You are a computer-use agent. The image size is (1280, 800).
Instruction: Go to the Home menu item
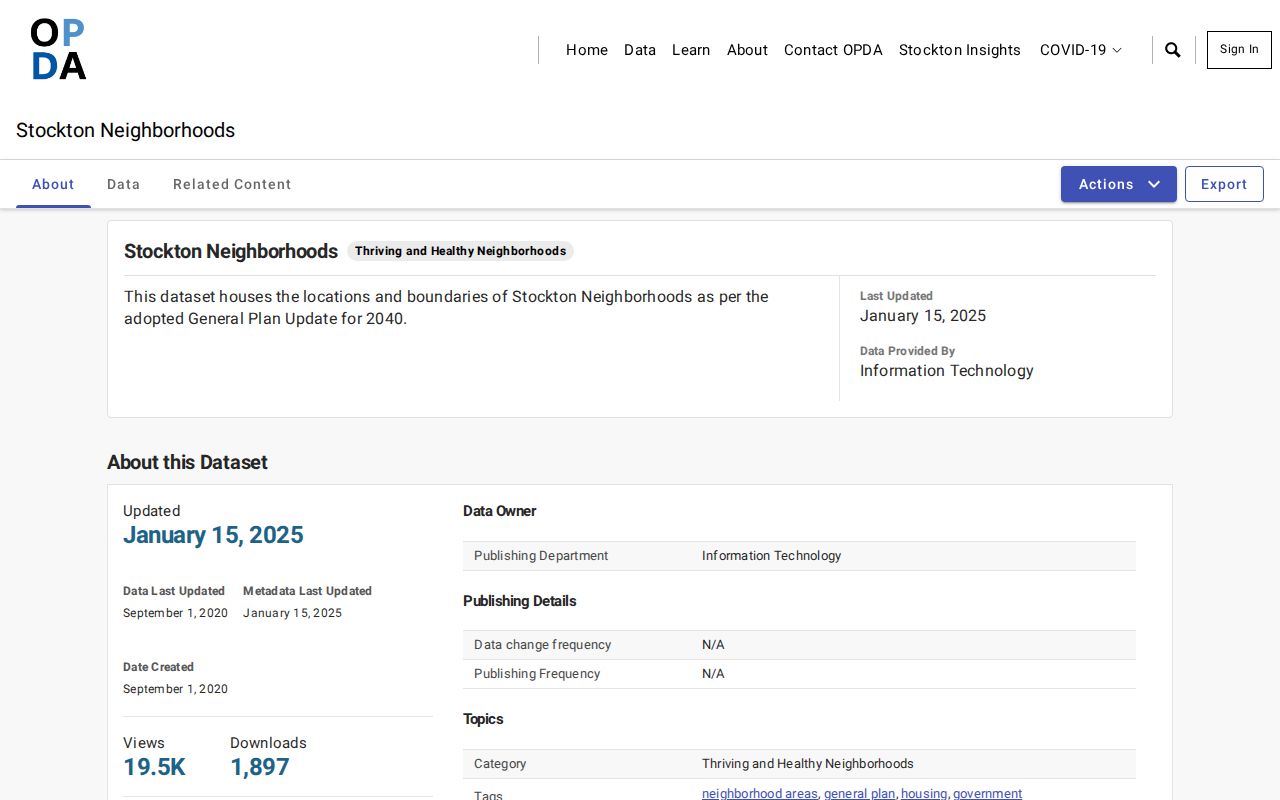pos(587,50)
